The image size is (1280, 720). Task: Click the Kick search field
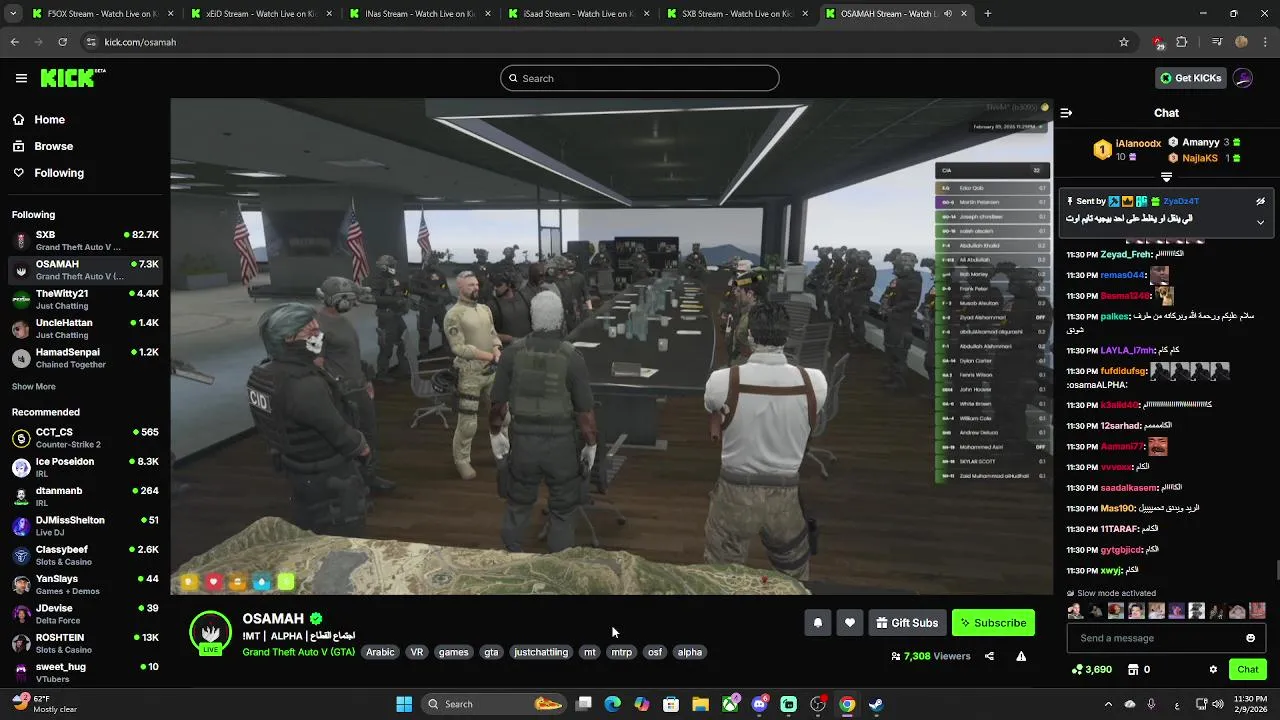(640, 78)
